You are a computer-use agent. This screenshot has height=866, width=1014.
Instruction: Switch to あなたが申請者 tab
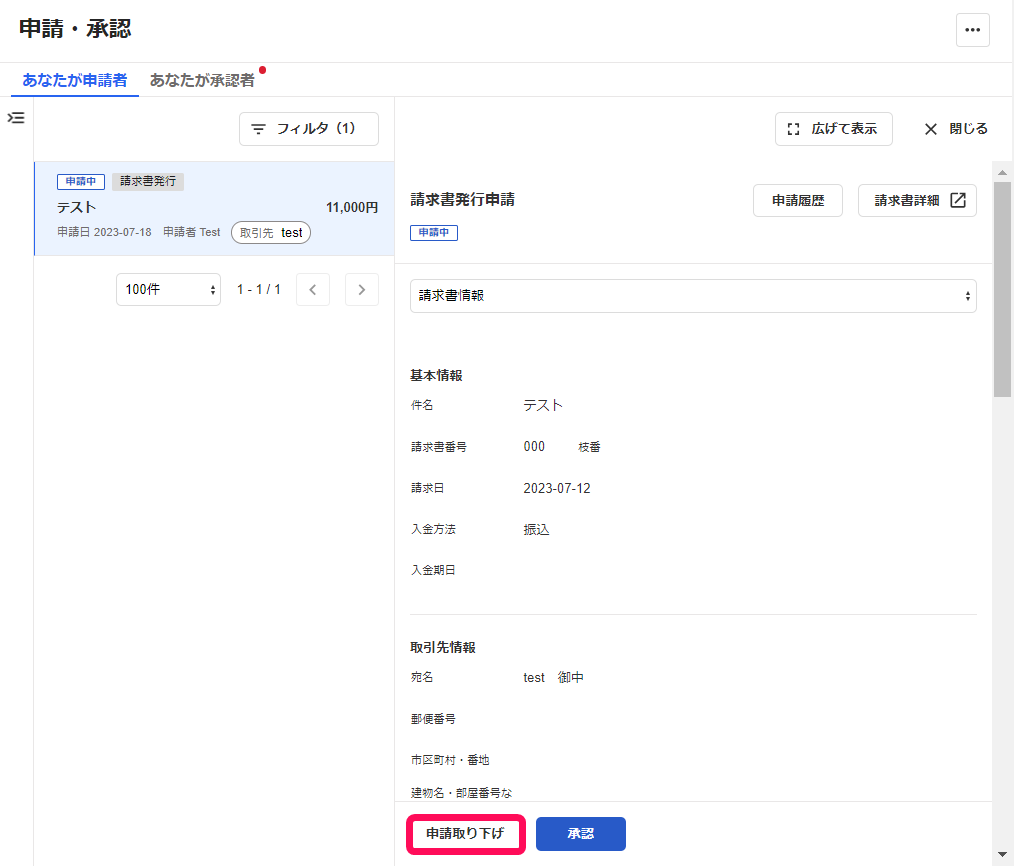click(74, 80)
